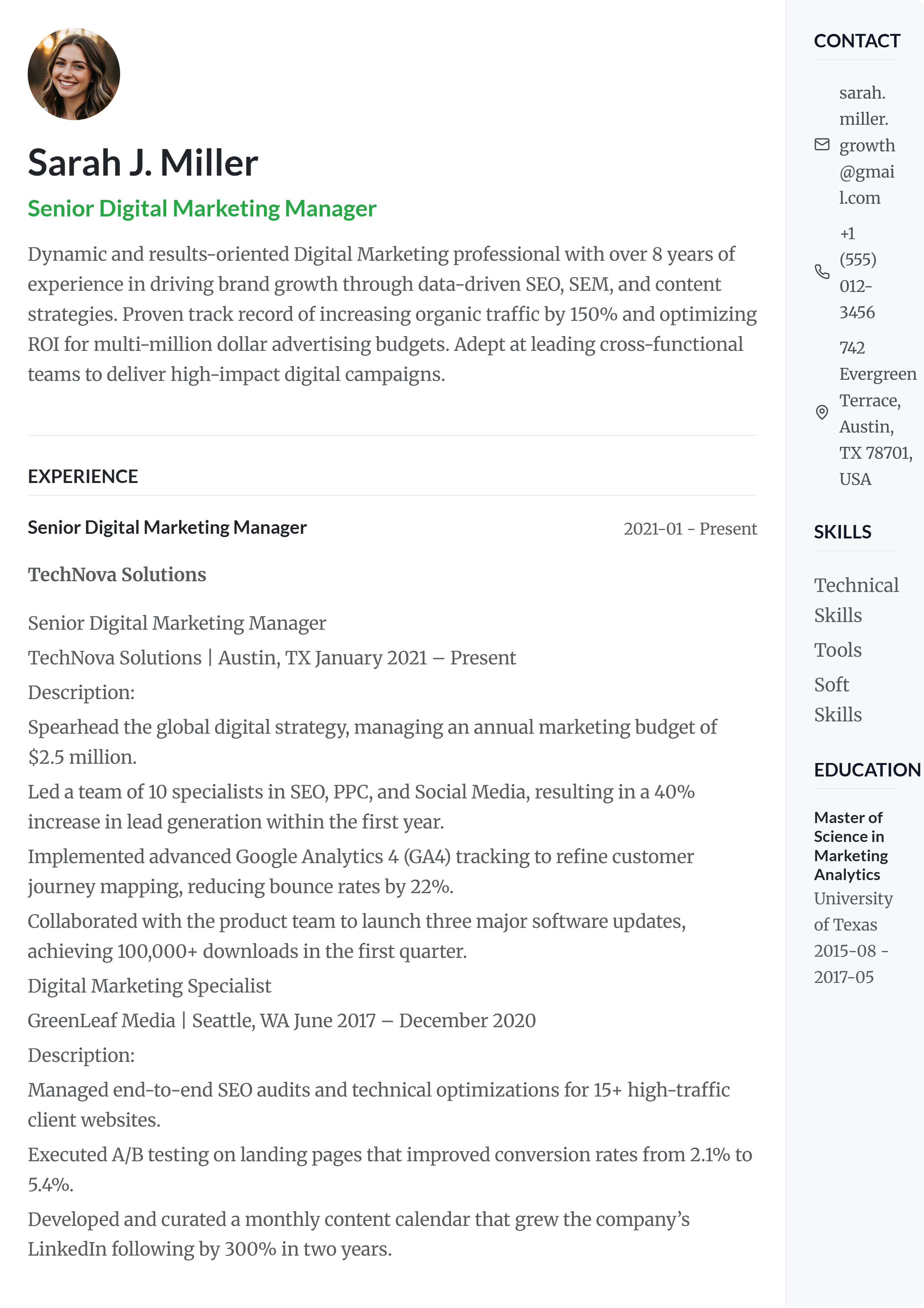Click the bold TechNova Solutions company name
Screen dimensions: 924x1308
click(117, 575)
